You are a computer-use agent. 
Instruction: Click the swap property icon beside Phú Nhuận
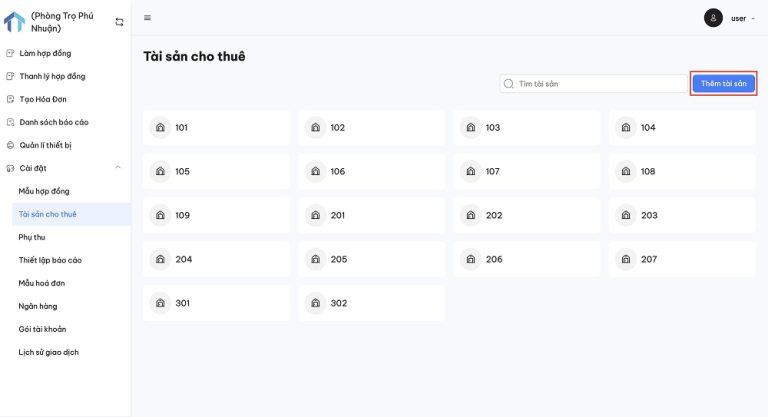coord(120,21)
